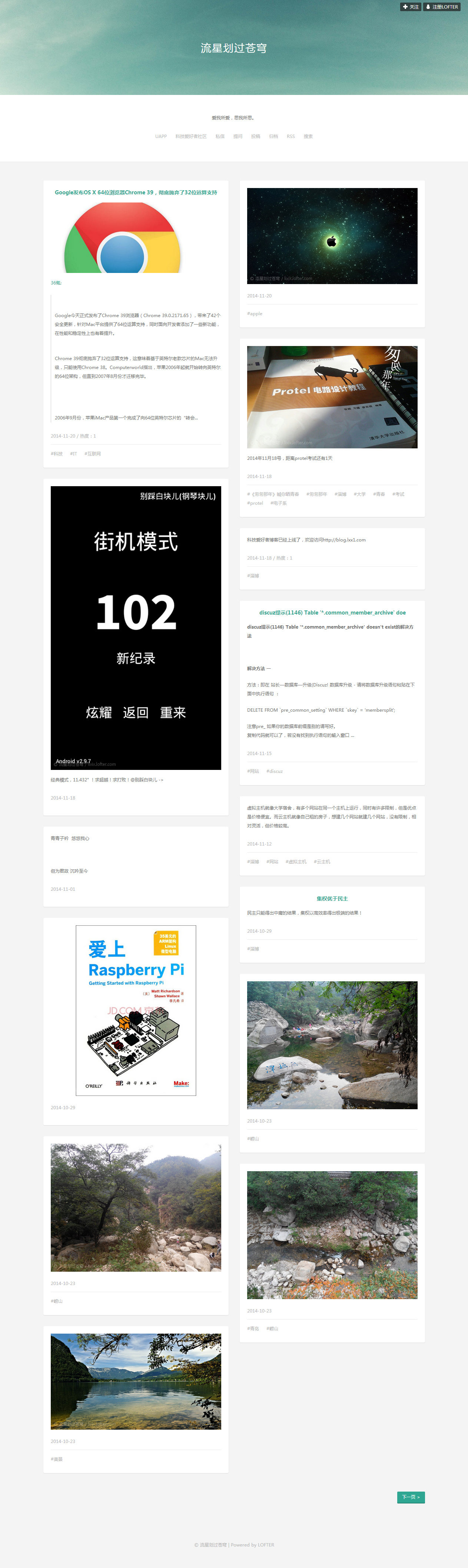468x1568 pixels.
Task: Go to the next page with 下一页
Action: [411, 1497]
